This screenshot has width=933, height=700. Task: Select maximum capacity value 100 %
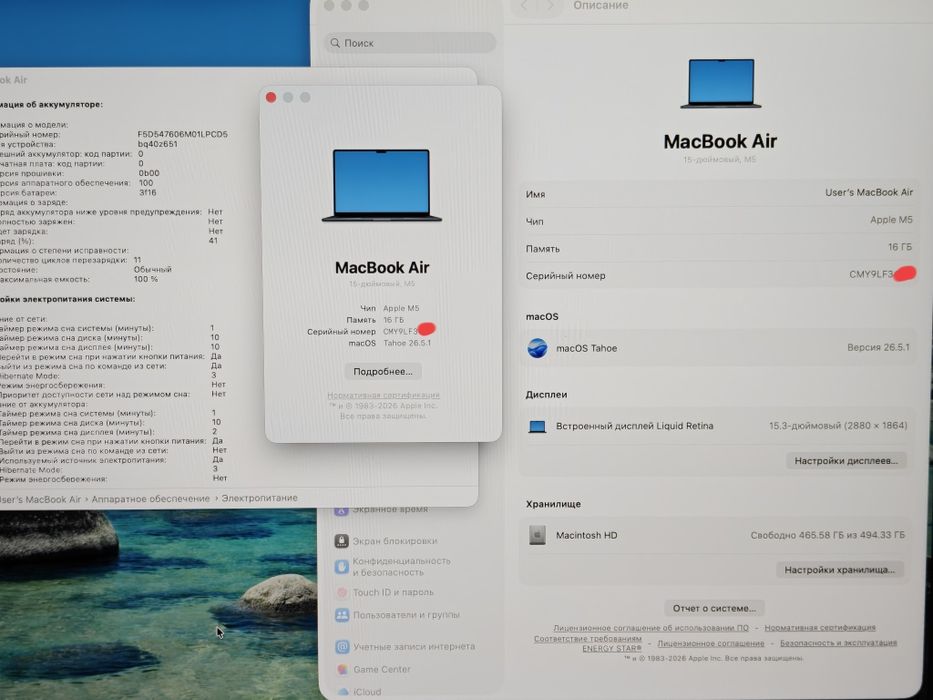coord(146,279)
